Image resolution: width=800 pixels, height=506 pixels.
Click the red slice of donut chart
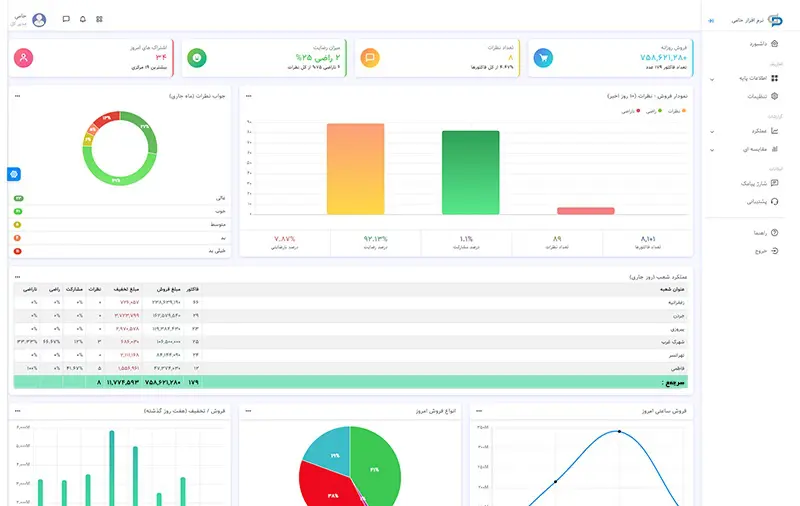coord(107,119)
